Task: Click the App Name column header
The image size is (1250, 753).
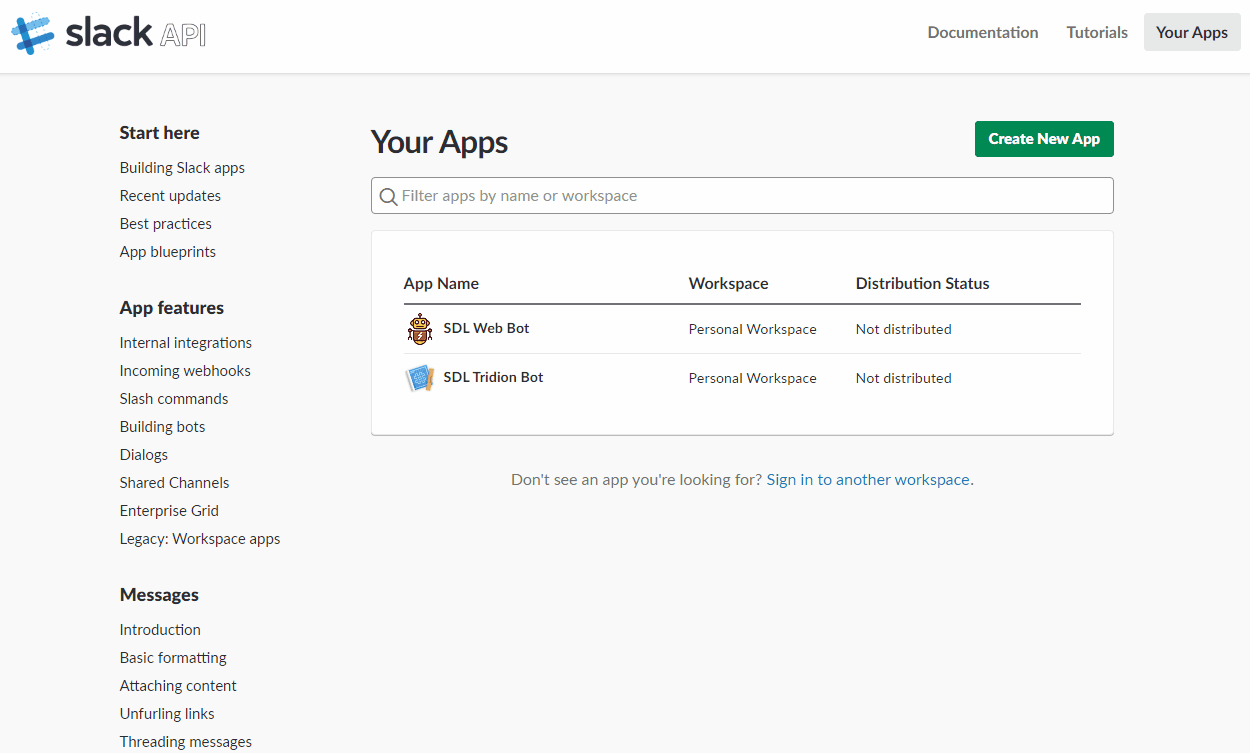Action: click(x=441, y=284)
